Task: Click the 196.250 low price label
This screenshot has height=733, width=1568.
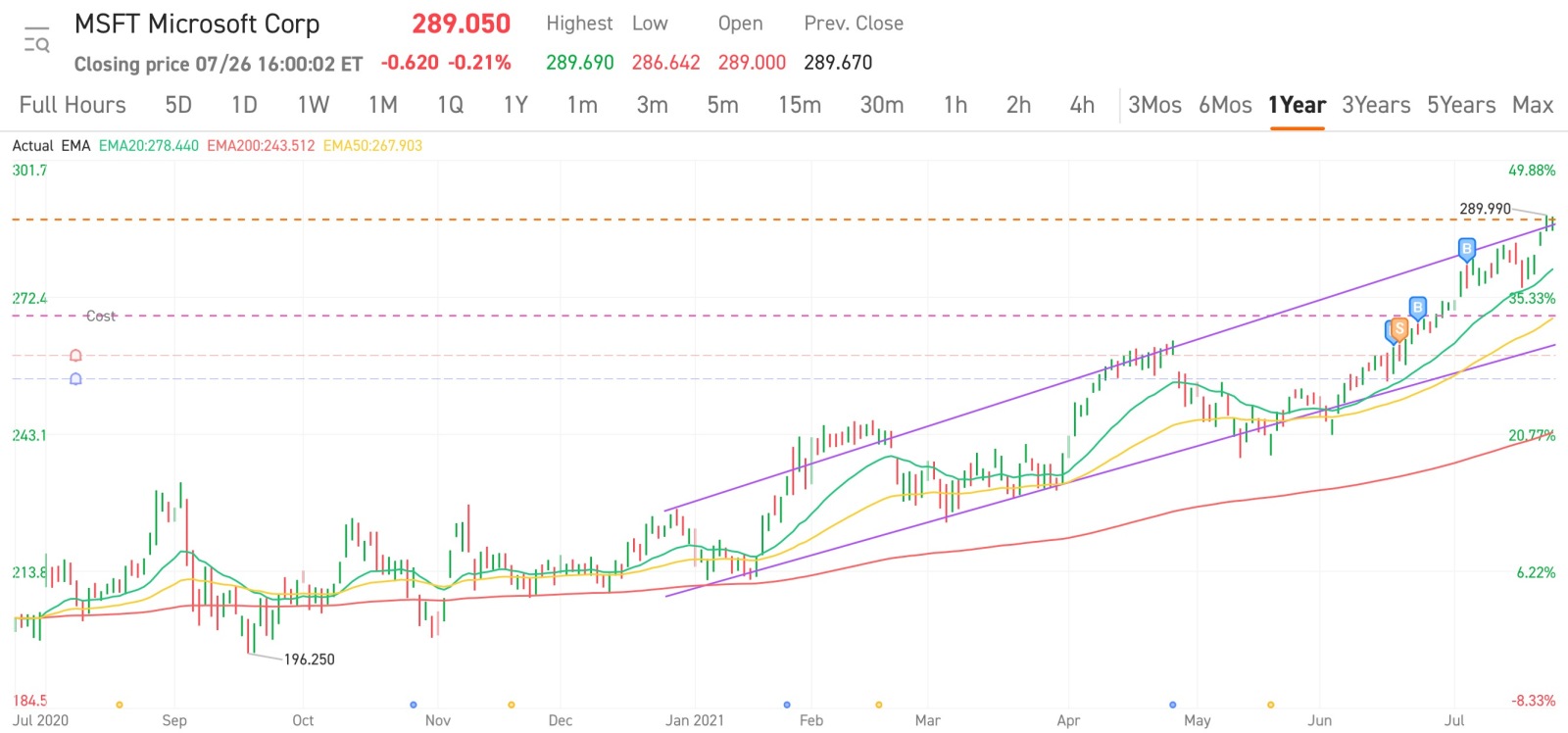Action: click(x=309, y=660)
